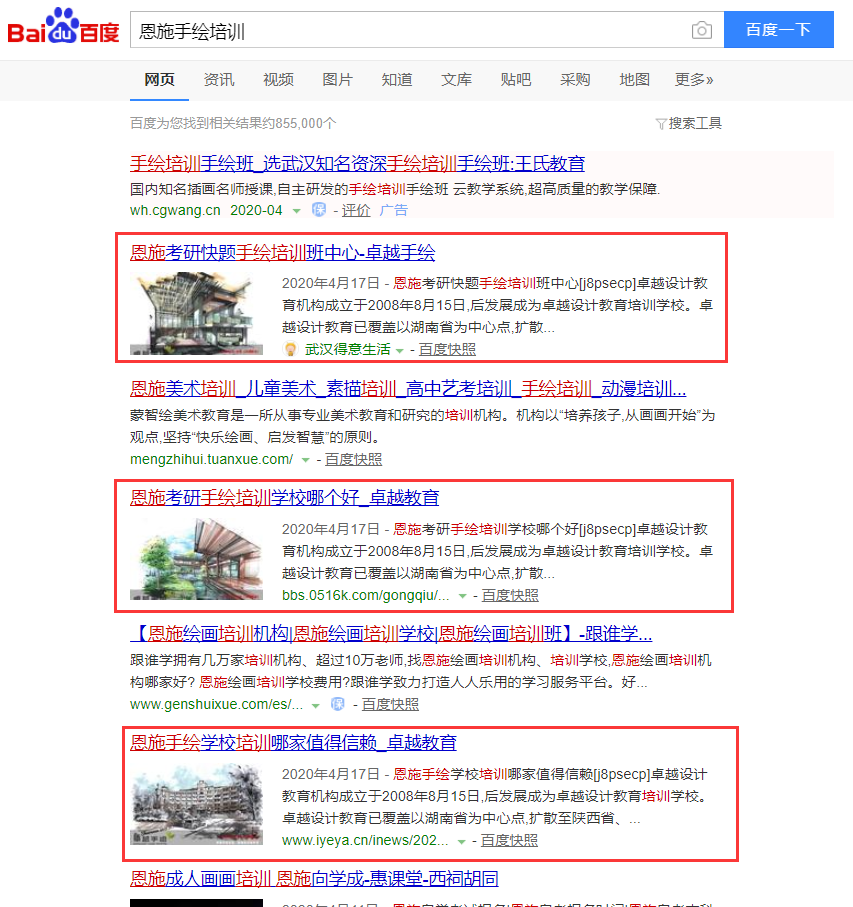Click 武汉得意生活 source link
The height and width of the screenshot is (907, 853).
point(348,349)
